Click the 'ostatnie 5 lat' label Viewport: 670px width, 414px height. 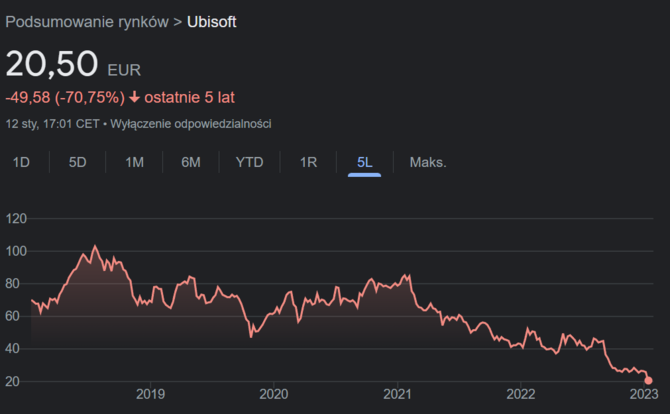click(x=189, y=97)
